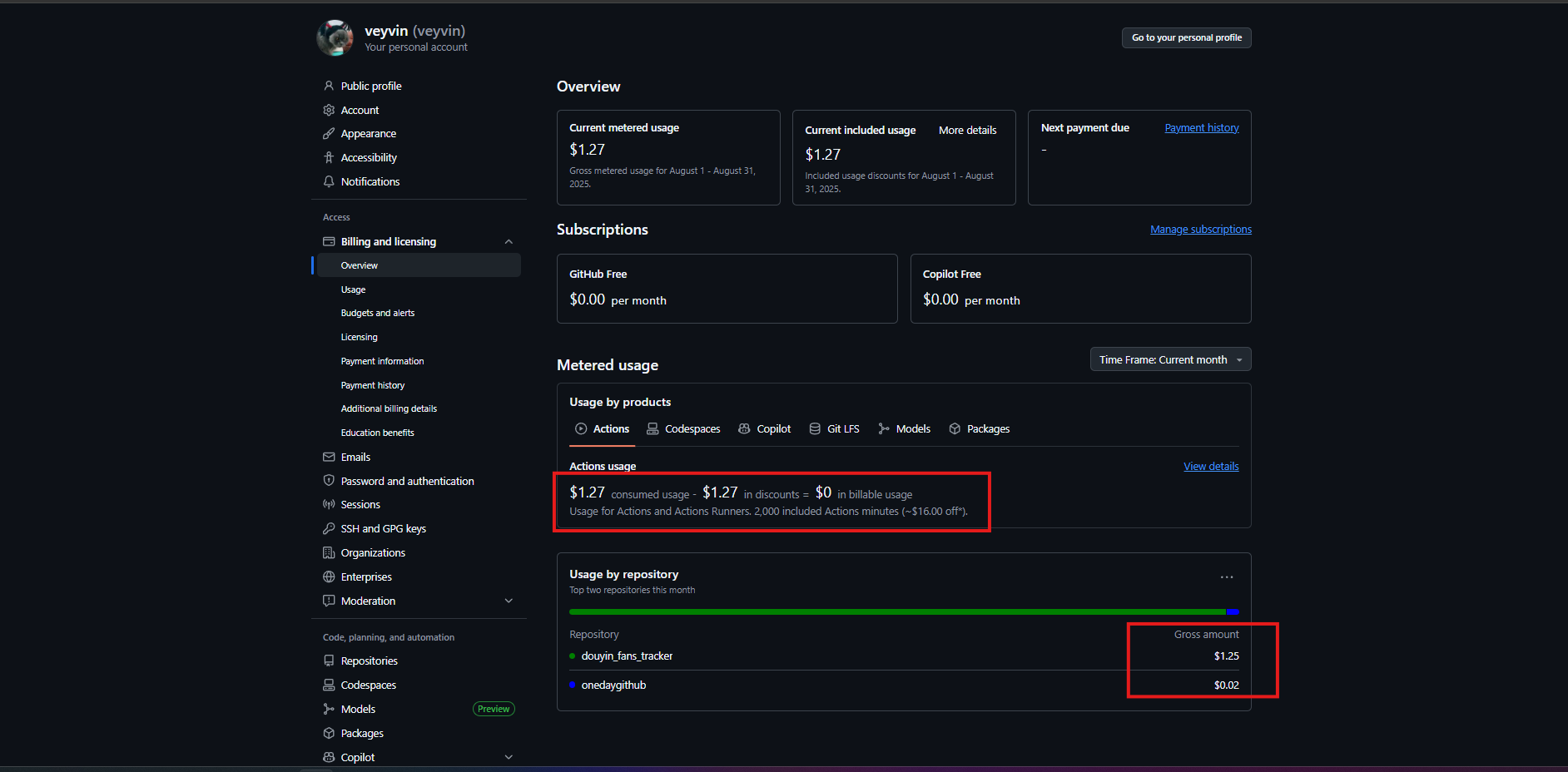Expand the Copilot sidebar section
The height and width of the screenshot is (772, 1568).
(509, 757)
